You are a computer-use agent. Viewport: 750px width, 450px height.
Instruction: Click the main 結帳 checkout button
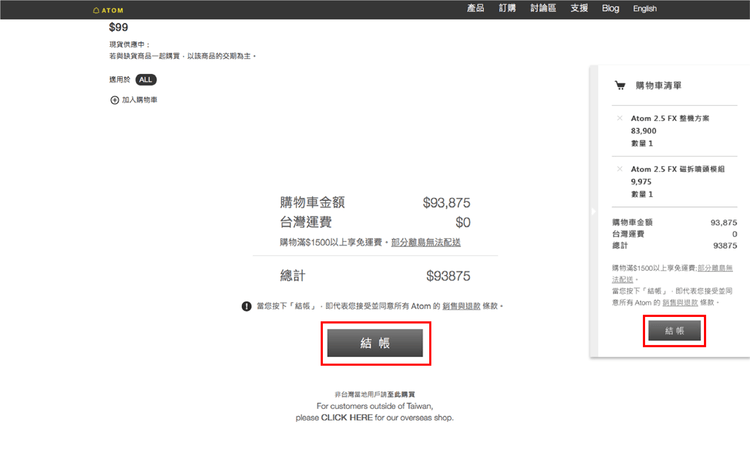pyautogui.click(x=375, y=343)
